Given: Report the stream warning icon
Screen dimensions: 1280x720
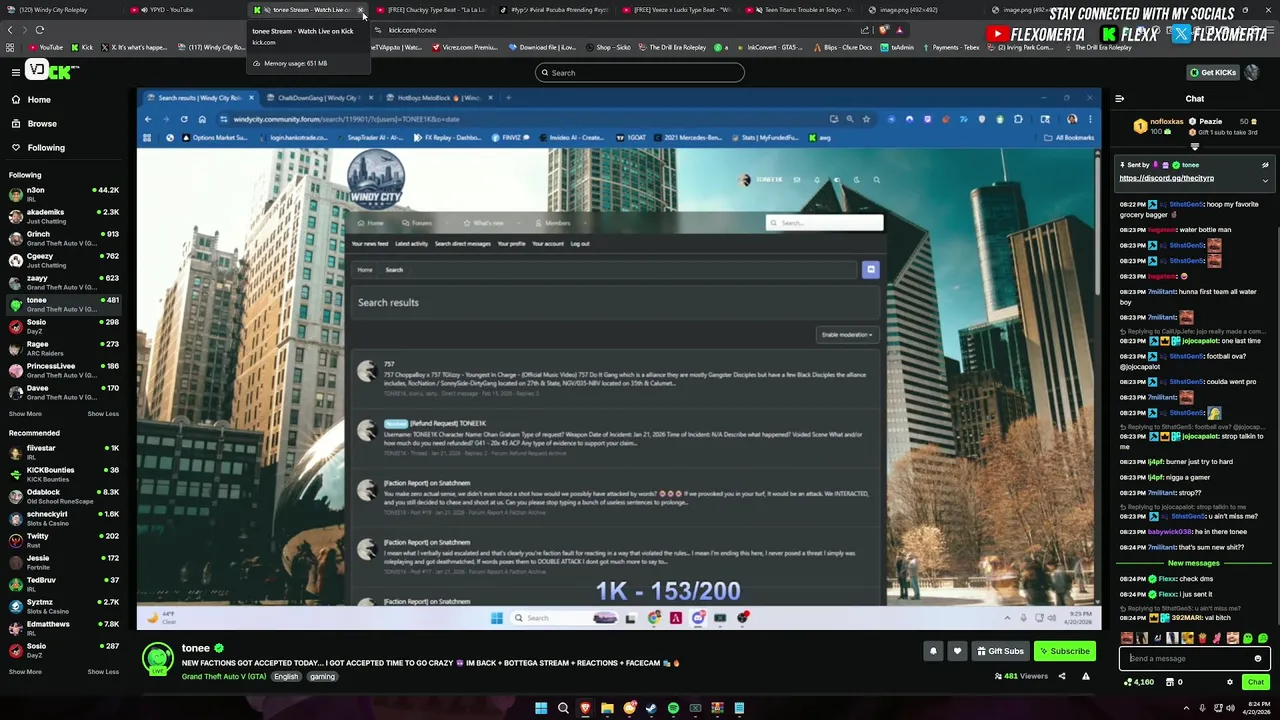Looking at the screenshot, I should pyautogui.click(x=1086, y=677).
